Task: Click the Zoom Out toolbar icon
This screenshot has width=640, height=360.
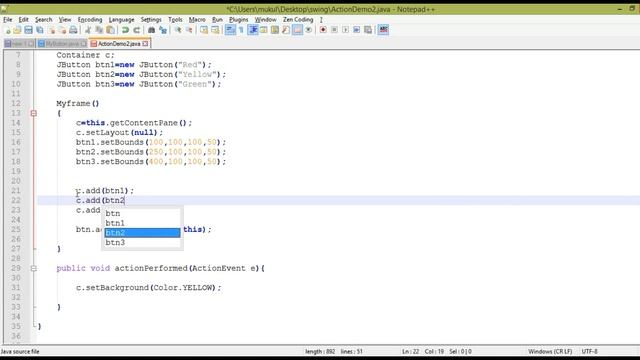Action: [189, 30]
